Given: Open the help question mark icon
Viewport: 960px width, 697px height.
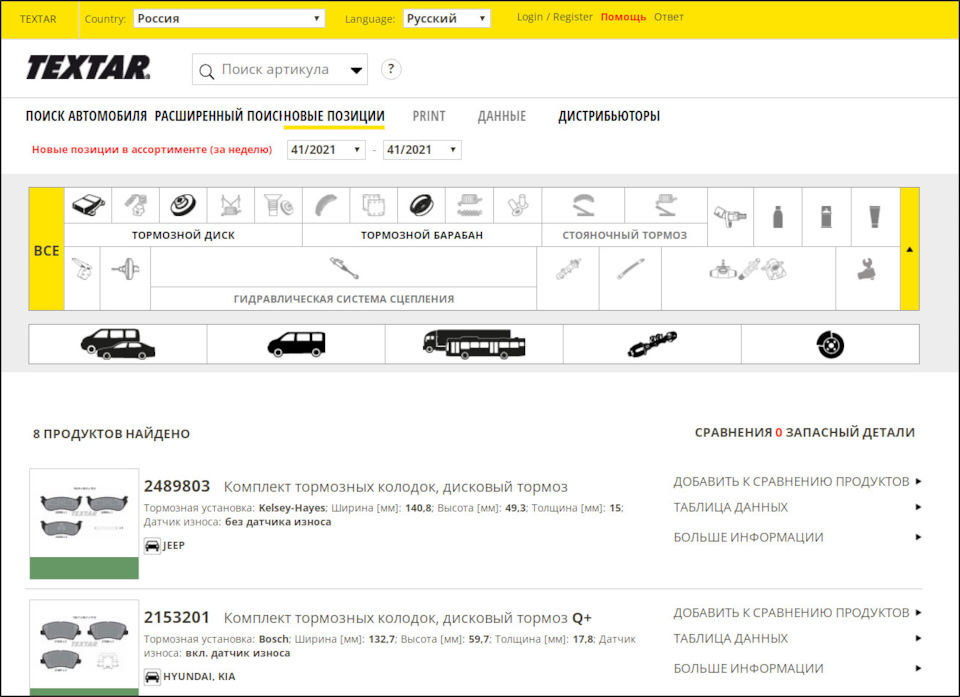Looking at the screenshot, I should coord(390,70).
